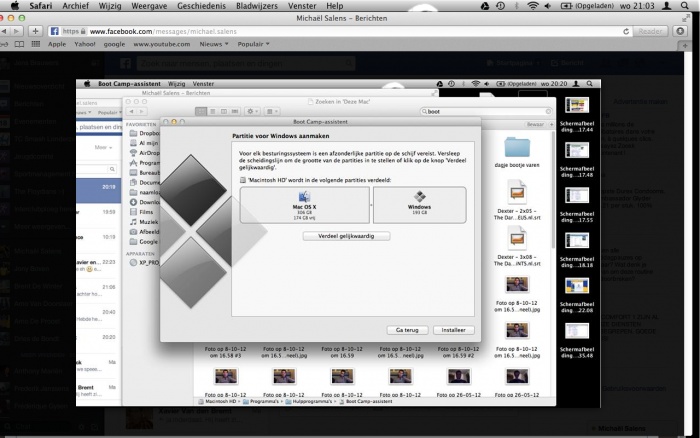Open the Safari menu

41,6
